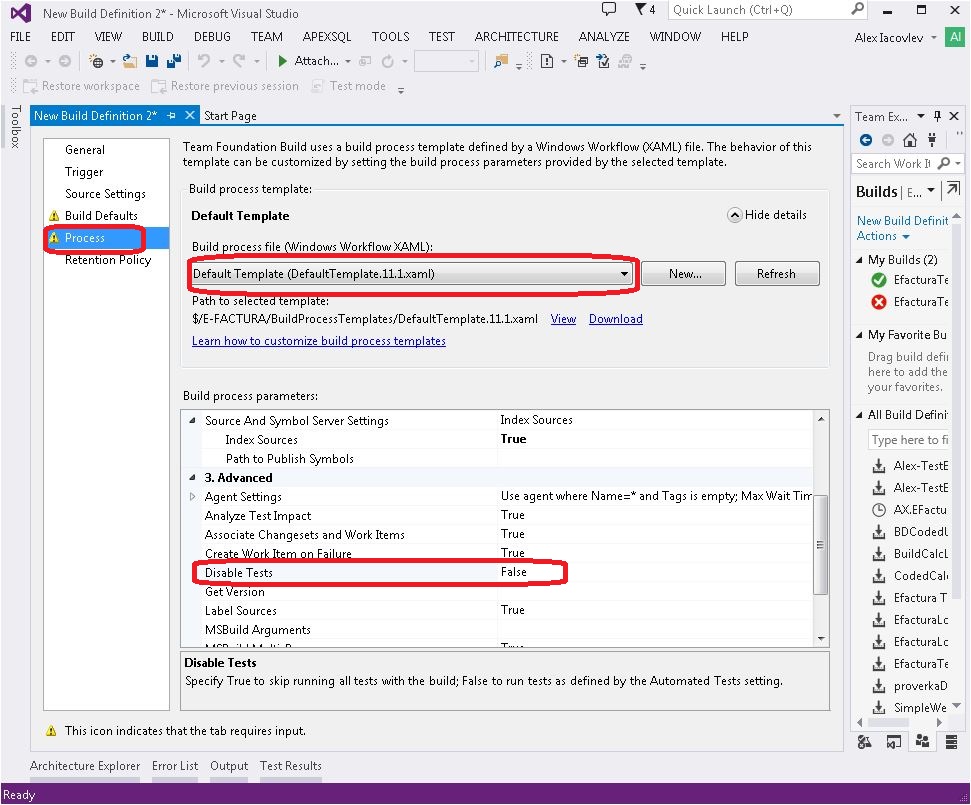Viewport: 971px width, 805px height.
Task: Go to Team Explorer Home page
Action: click(910, 140)
